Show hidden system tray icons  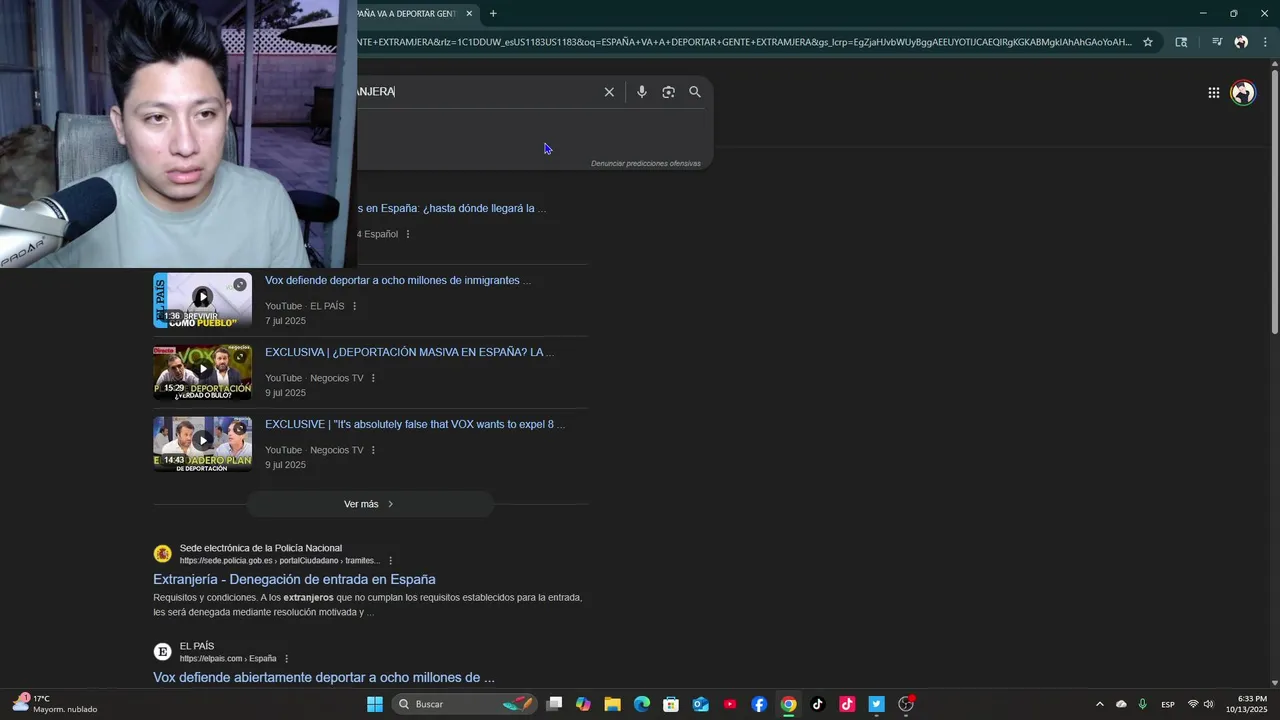[1100, 704]
